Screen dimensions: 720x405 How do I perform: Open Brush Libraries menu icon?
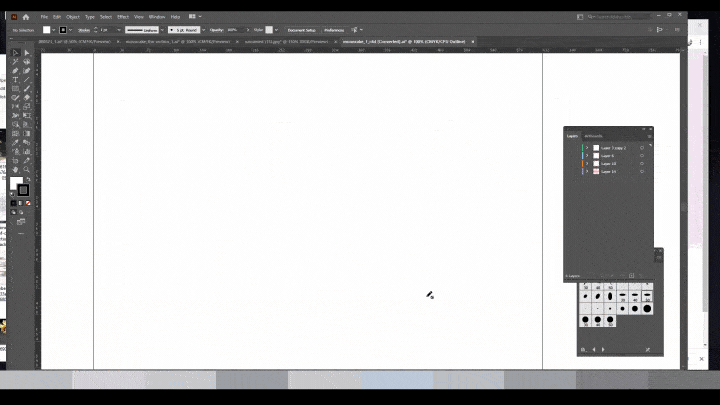coord(583,349)
